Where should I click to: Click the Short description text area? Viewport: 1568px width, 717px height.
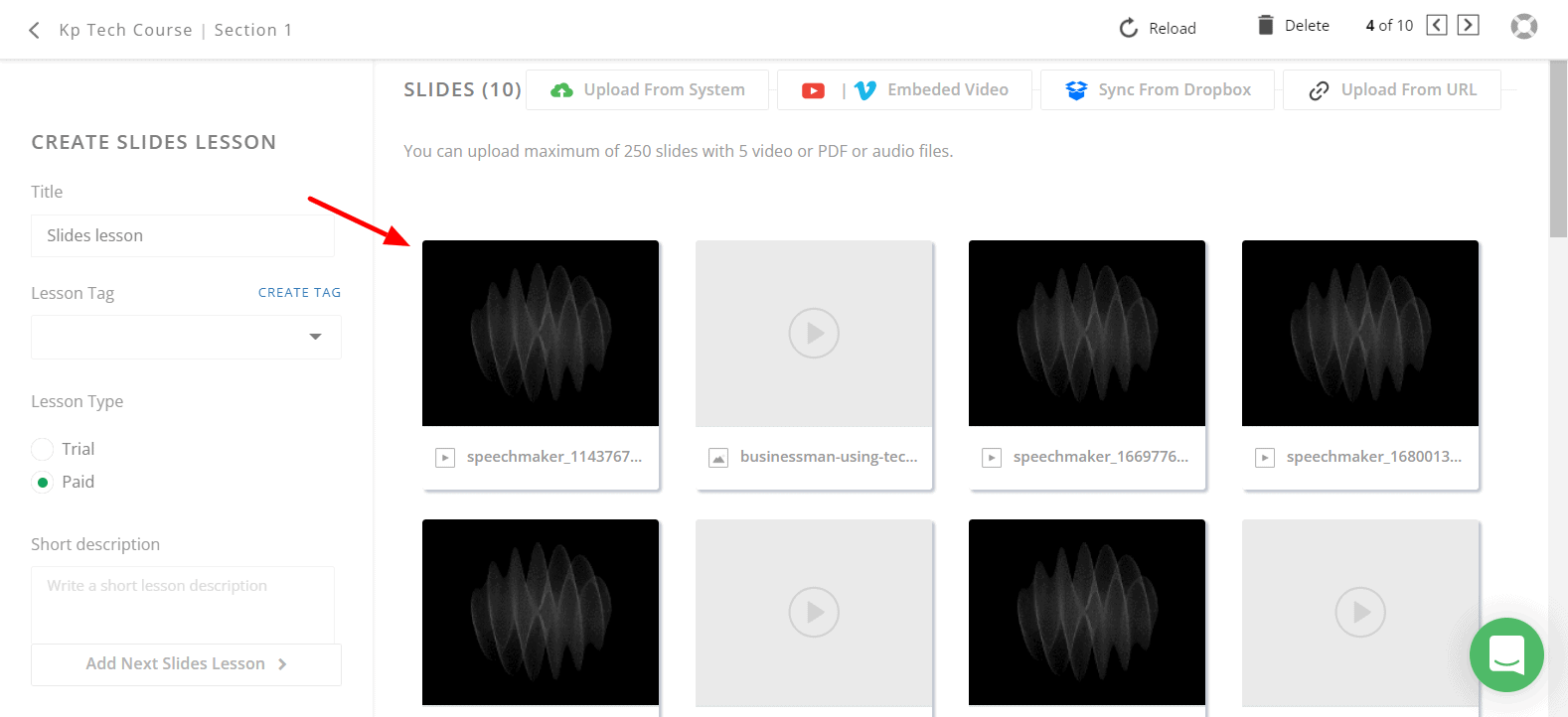pos(183,604)
